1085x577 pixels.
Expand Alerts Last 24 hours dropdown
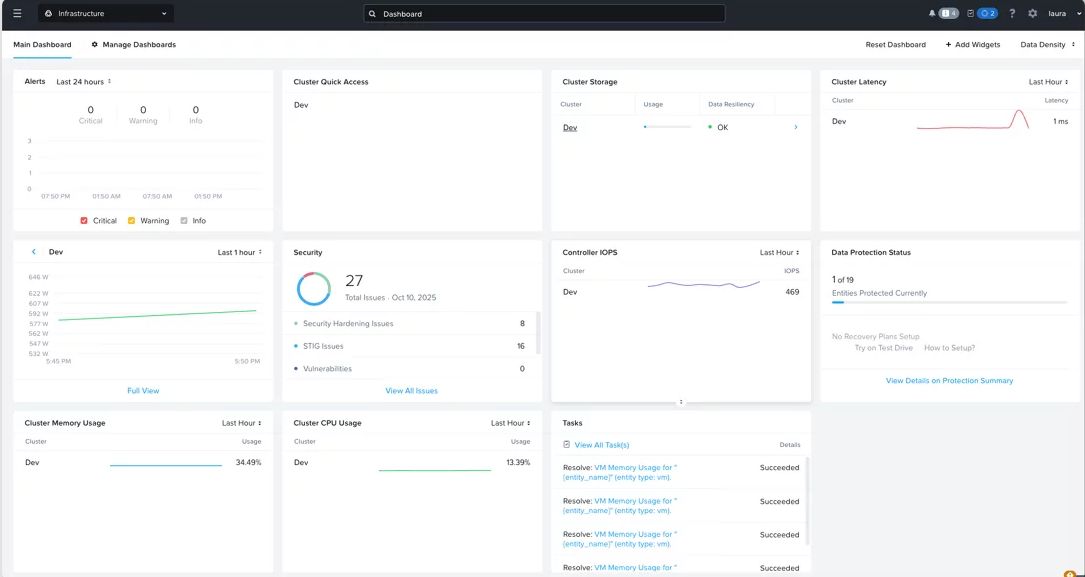[x=84, y=82]
